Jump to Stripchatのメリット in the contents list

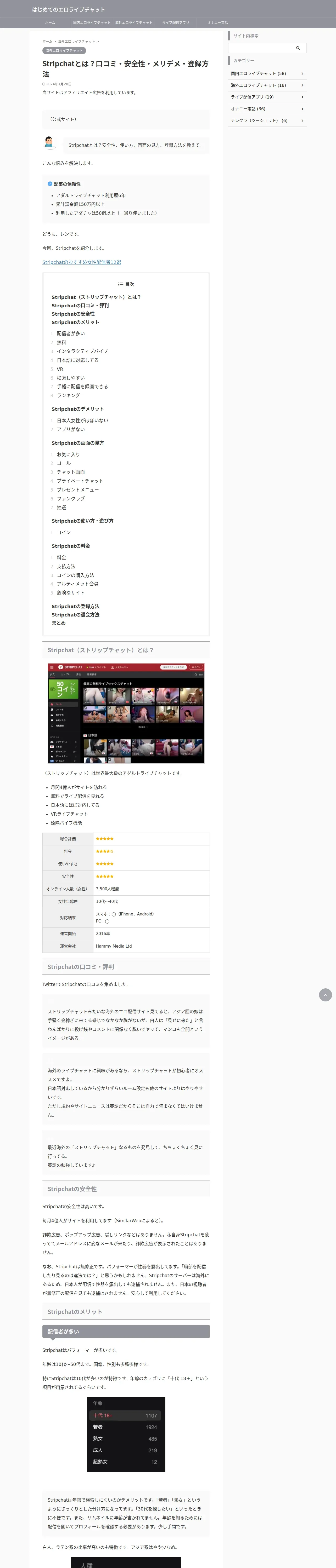[x=75, y=322]
